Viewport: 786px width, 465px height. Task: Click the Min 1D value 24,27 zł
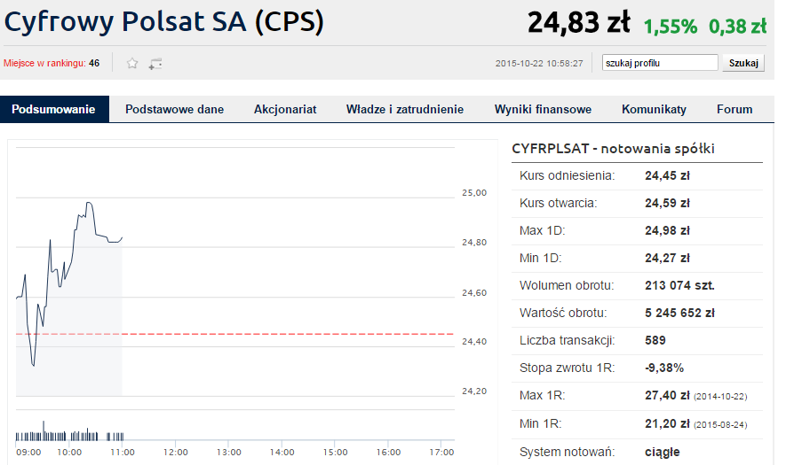(x=667, y=258)
